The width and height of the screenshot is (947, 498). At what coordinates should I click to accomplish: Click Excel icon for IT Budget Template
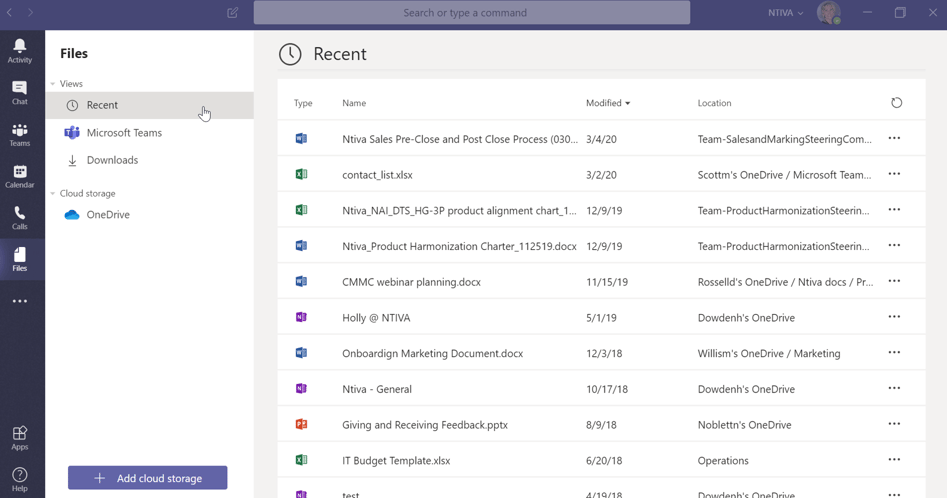point(301,460)
